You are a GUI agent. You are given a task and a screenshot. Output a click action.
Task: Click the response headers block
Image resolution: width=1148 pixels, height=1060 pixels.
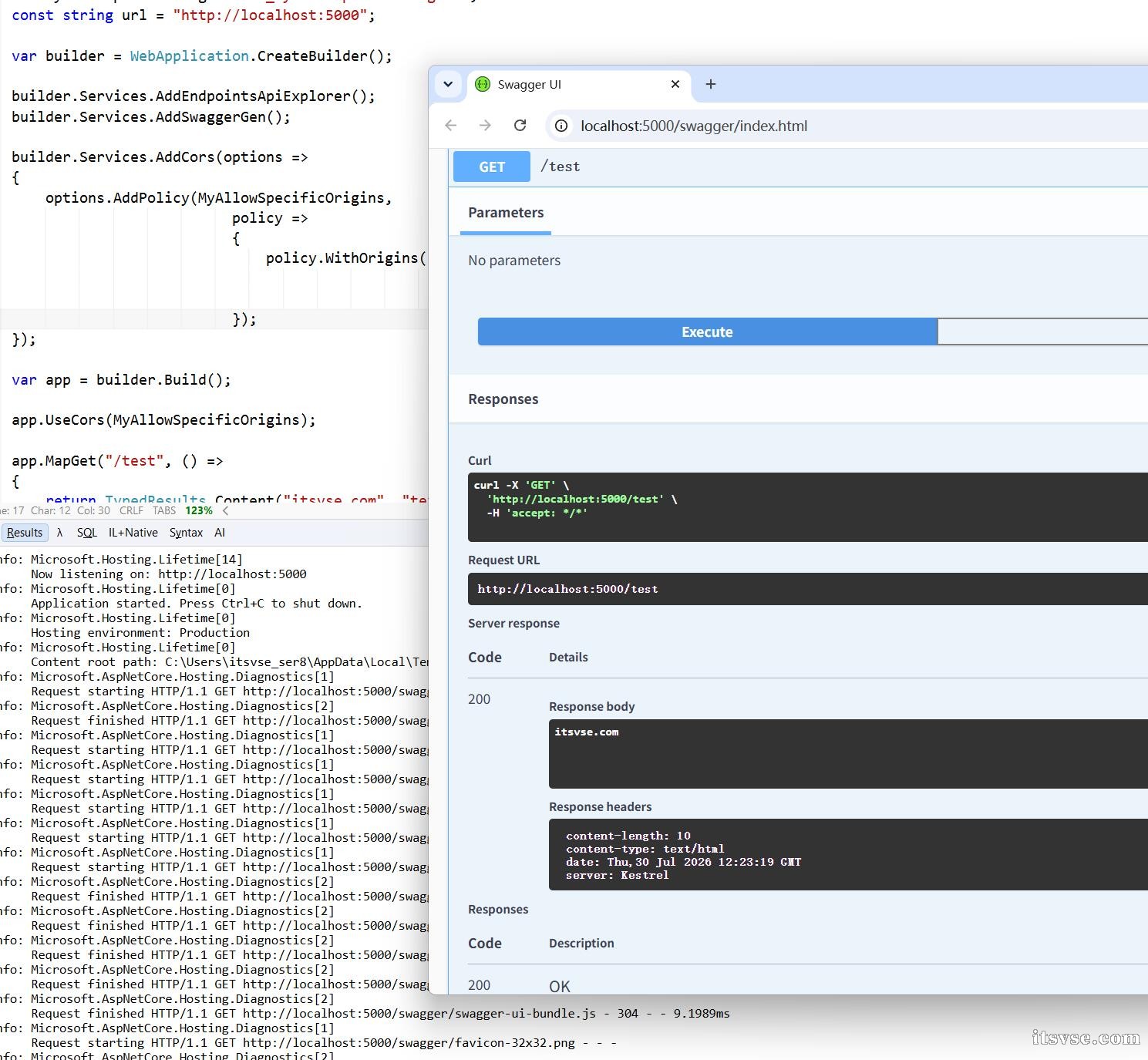pos(848,855)
